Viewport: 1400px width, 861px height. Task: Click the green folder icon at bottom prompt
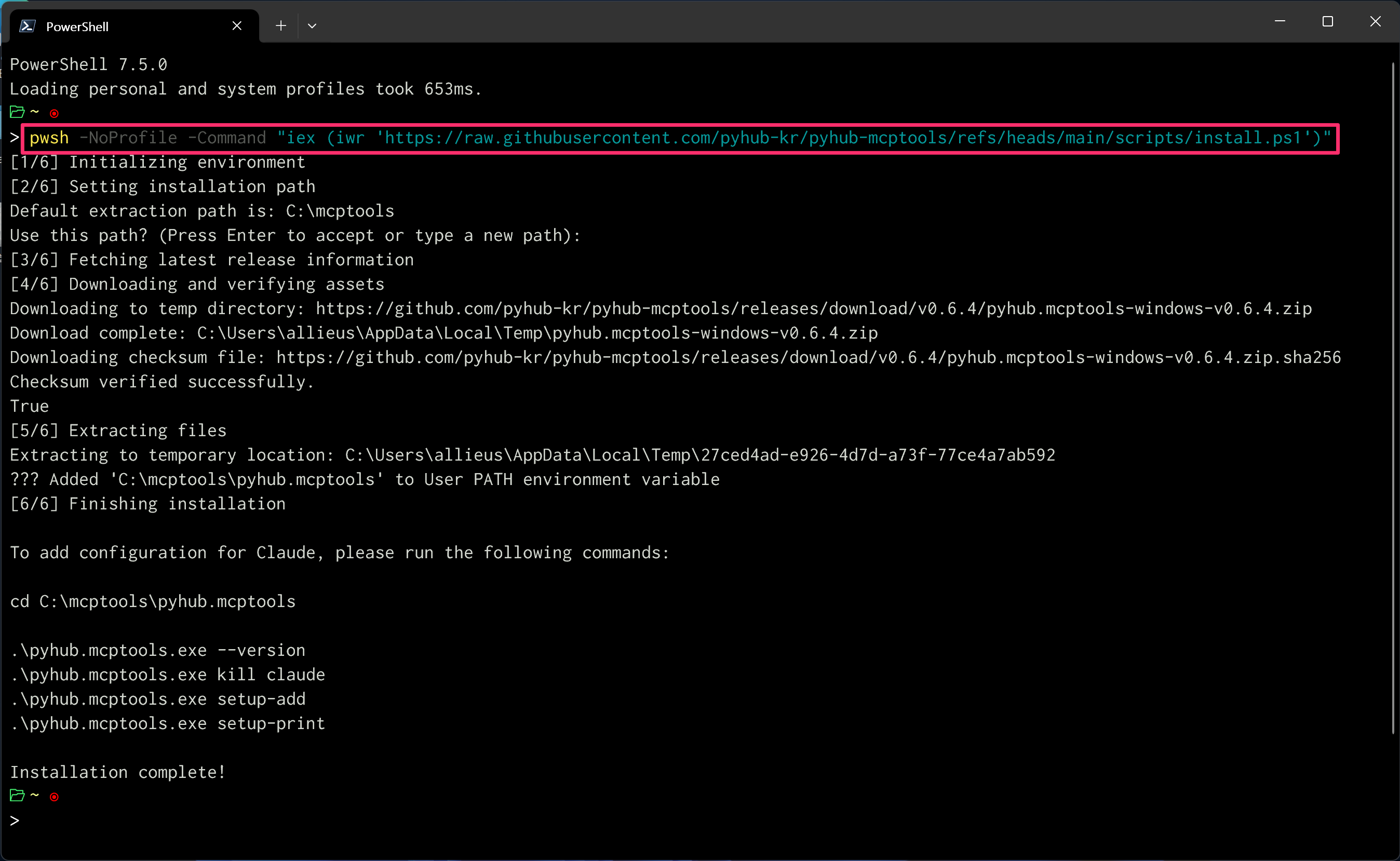click(x=17, y=796)
